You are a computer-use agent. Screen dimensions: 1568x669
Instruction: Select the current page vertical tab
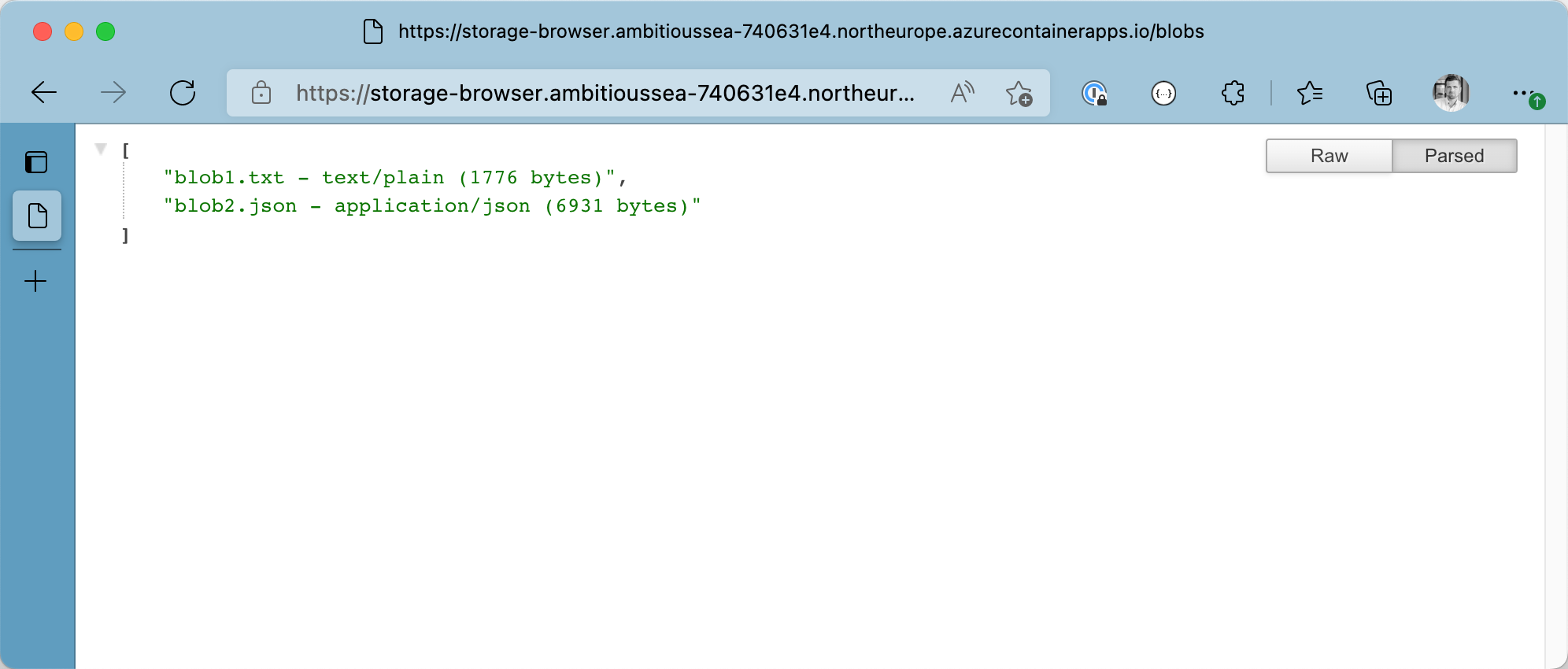pyautogui.click(x=37, y=216)
